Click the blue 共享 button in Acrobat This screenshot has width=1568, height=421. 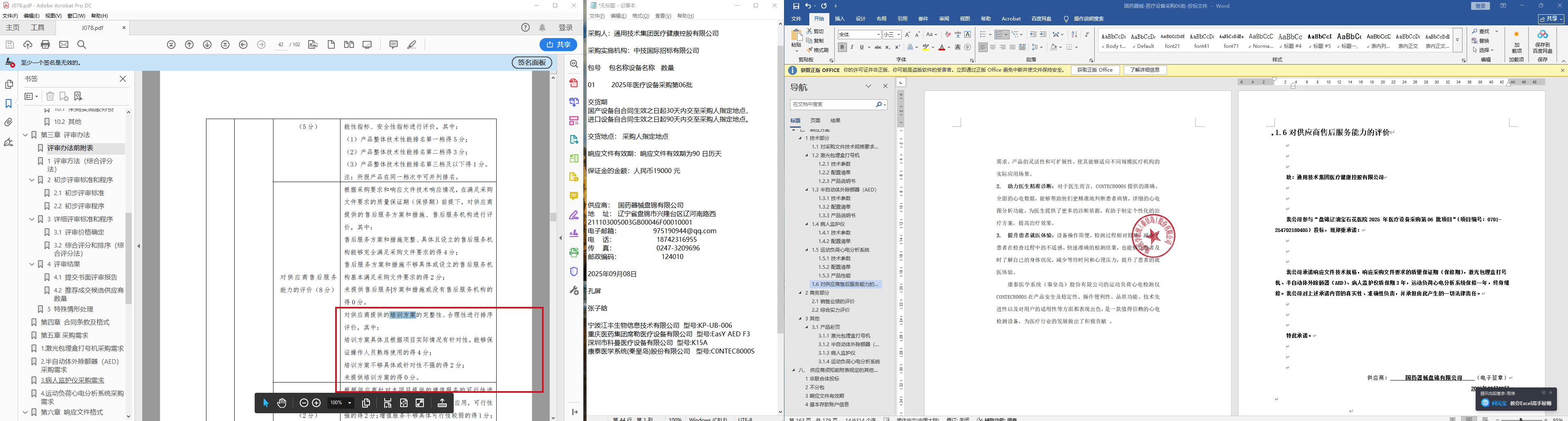[x=558, y=45]
